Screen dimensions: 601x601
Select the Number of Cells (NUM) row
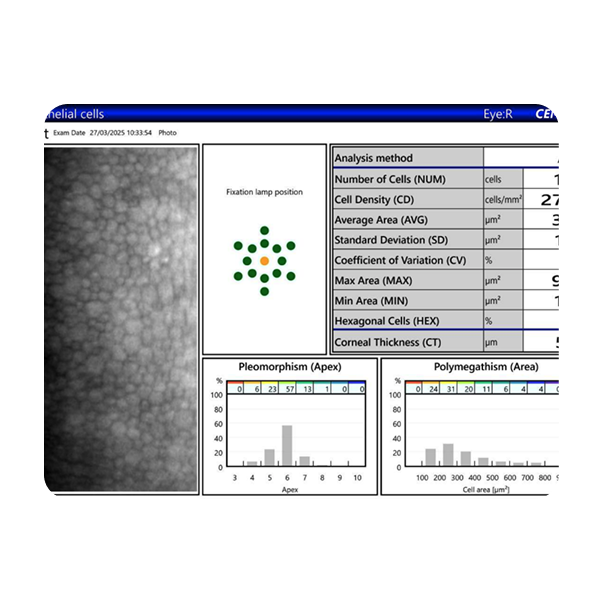[x=407, y=179]
